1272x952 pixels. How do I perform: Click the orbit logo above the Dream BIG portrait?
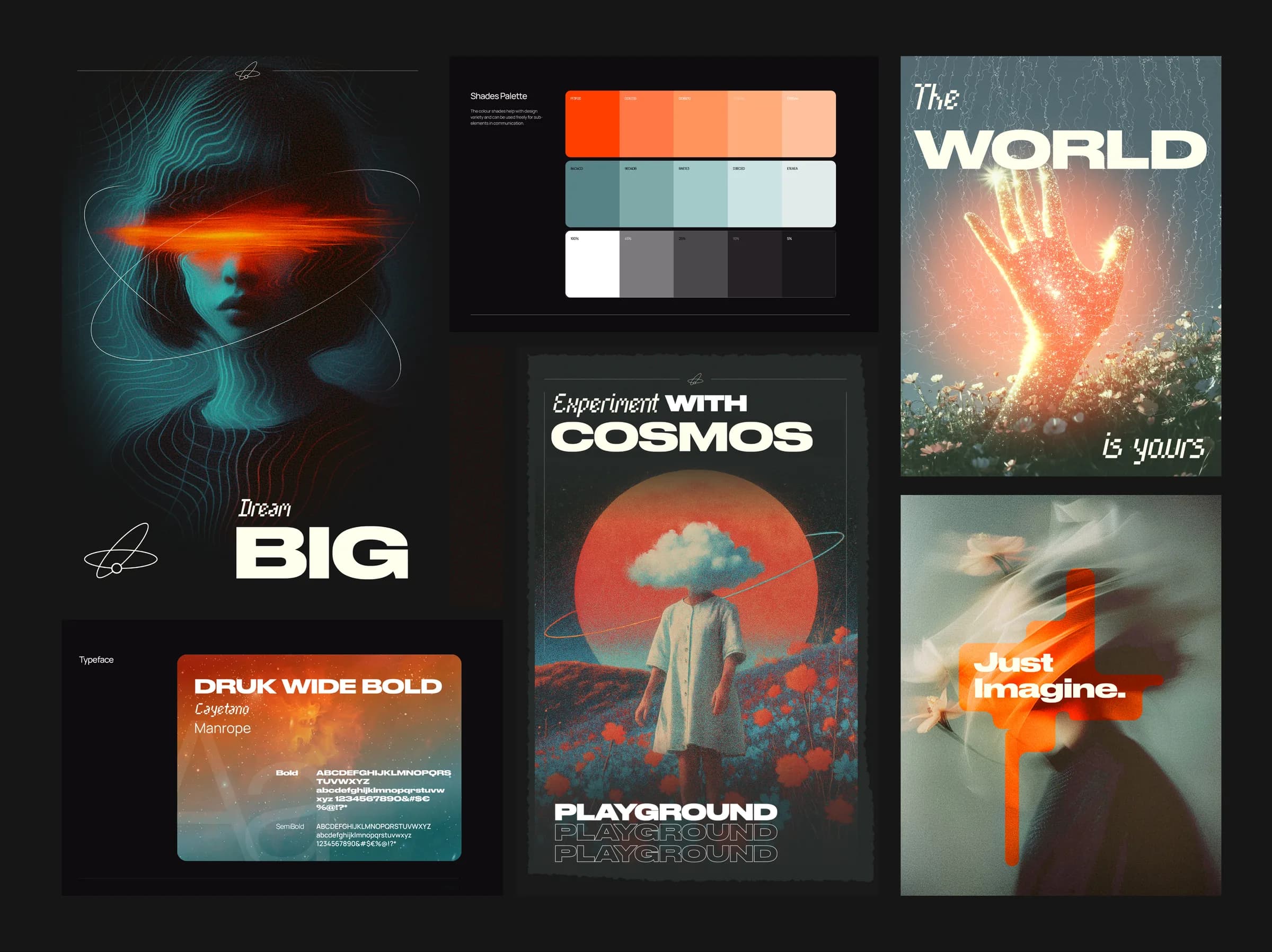[x=248, y=70]
